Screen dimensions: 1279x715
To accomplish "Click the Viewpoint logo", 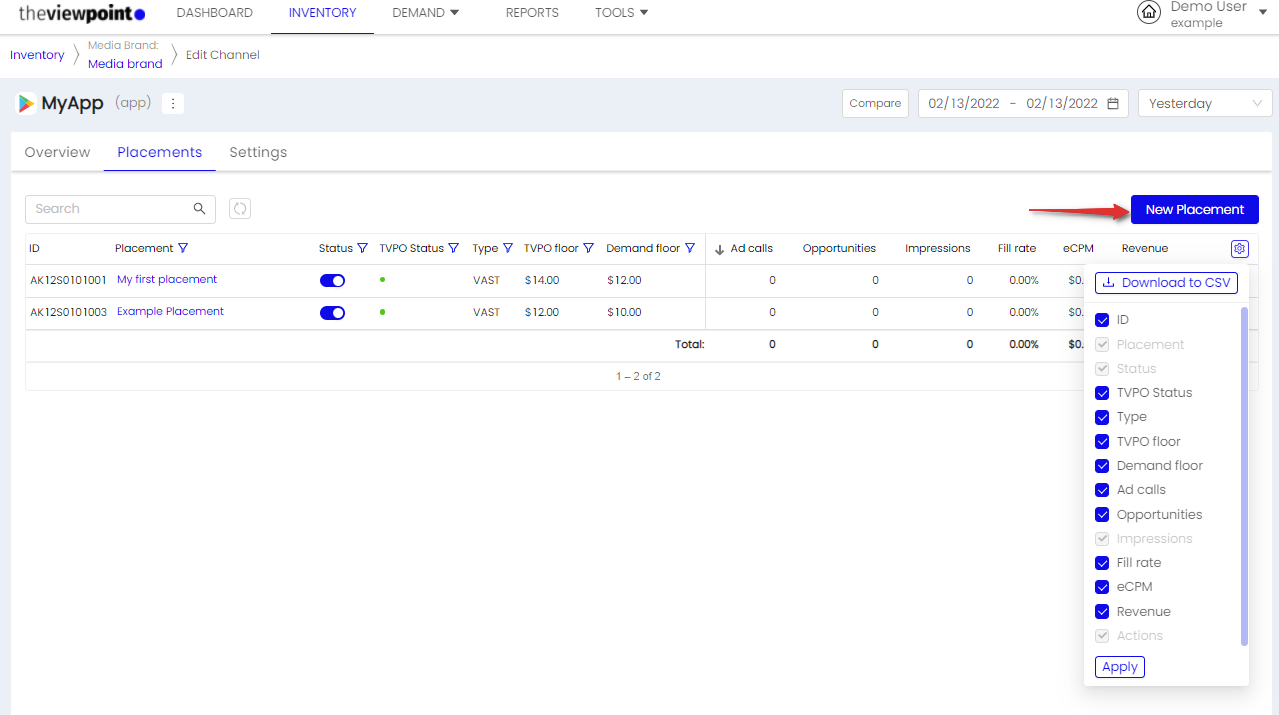I will [82, 13].
